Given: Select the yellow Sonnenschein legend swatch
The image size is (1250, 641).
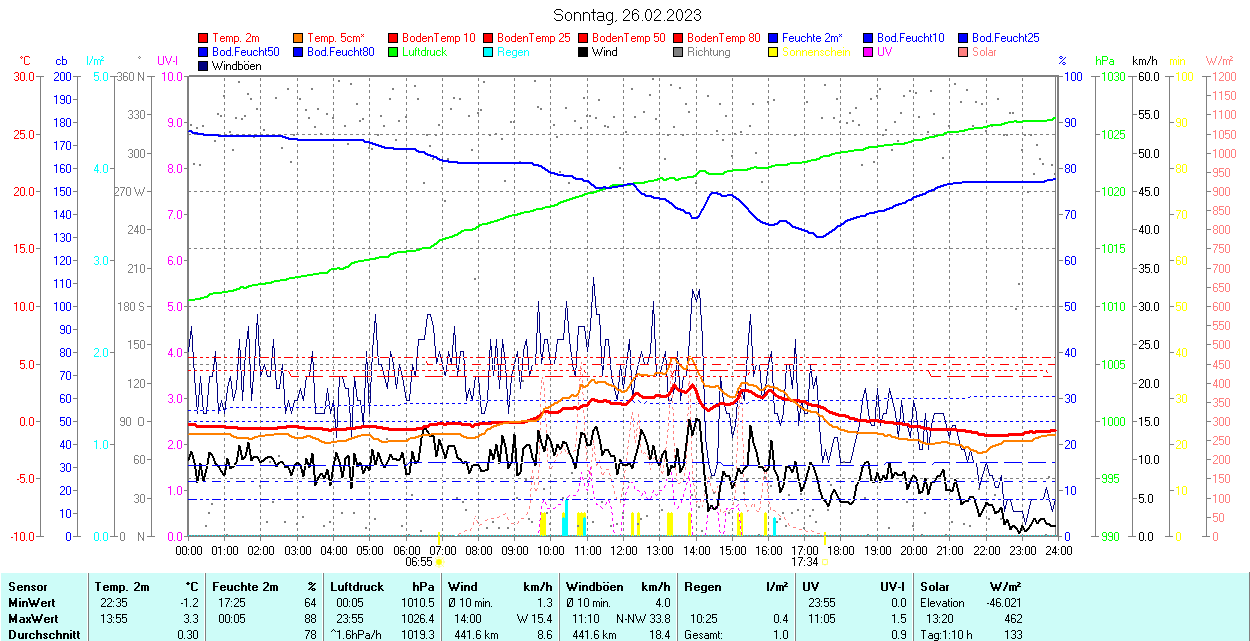Looking at the screenshot, I should click(x=774, y=52).
